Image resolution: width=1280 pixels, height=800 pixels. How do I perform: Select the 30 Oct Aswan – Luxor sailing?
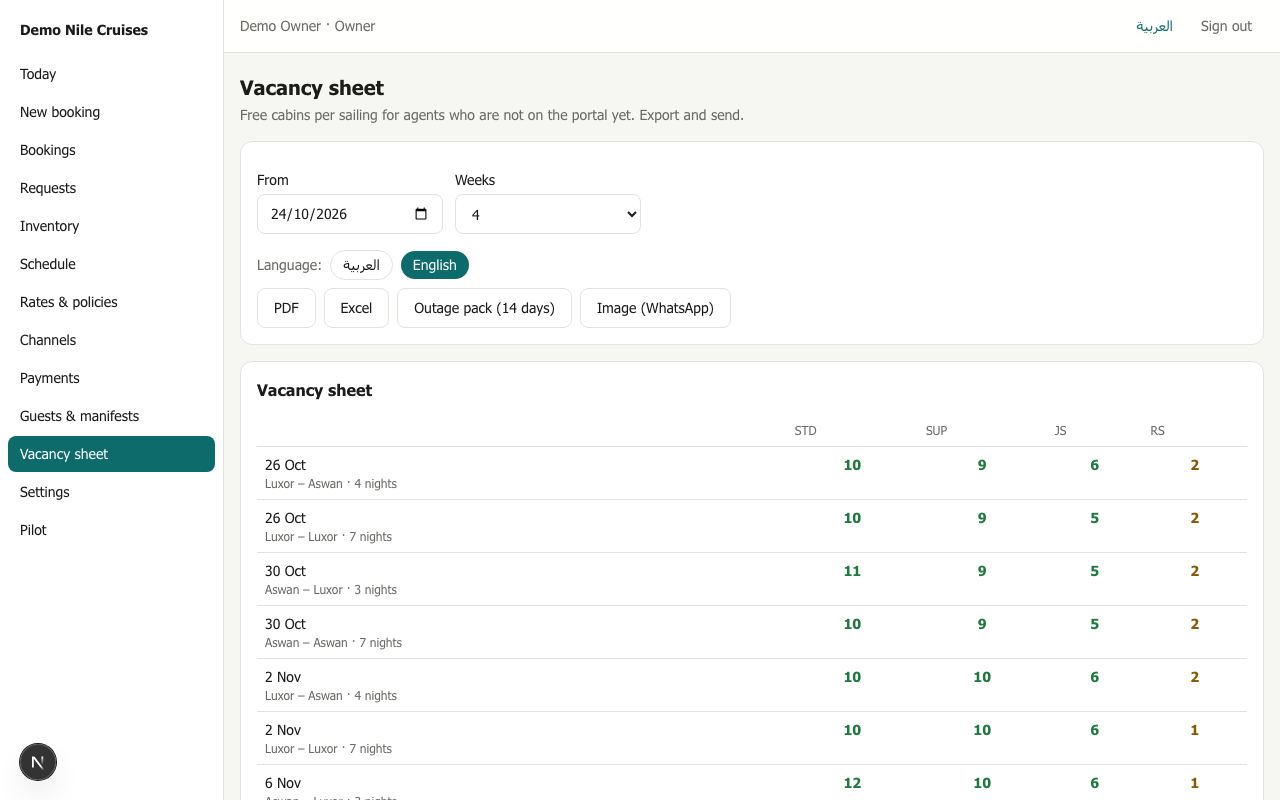(752, 579)
